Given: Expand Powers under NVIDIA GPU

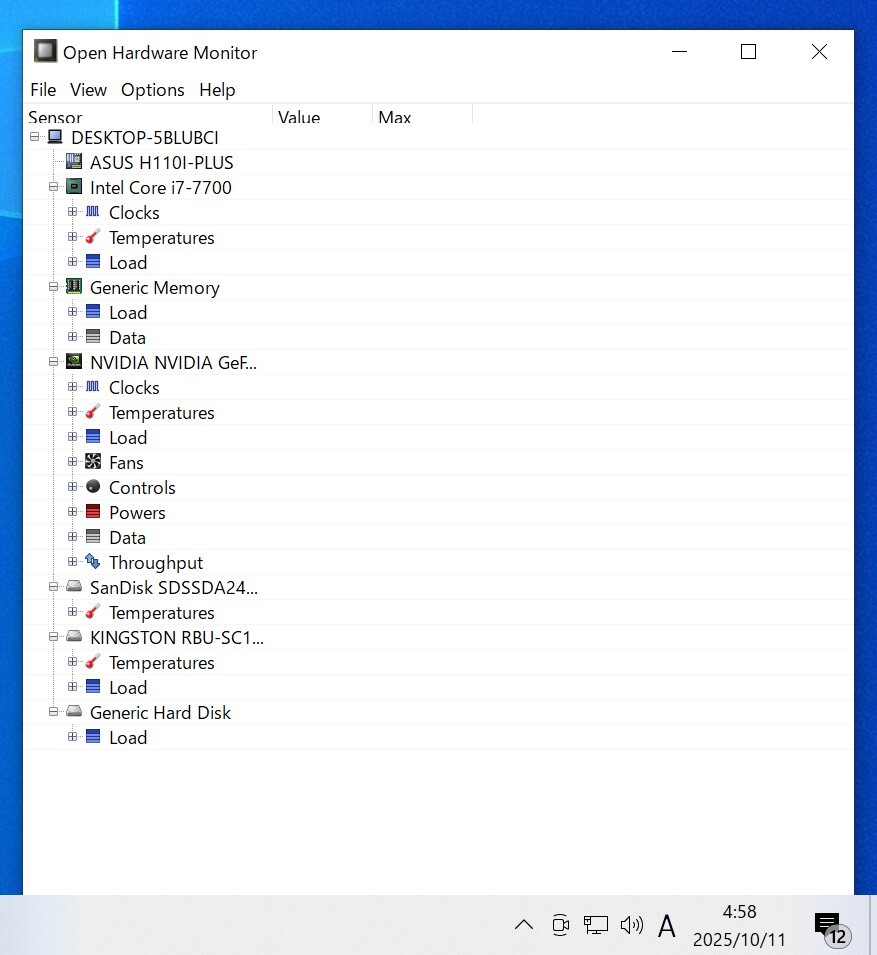Looking at the screenshot, I should (72, 511).
